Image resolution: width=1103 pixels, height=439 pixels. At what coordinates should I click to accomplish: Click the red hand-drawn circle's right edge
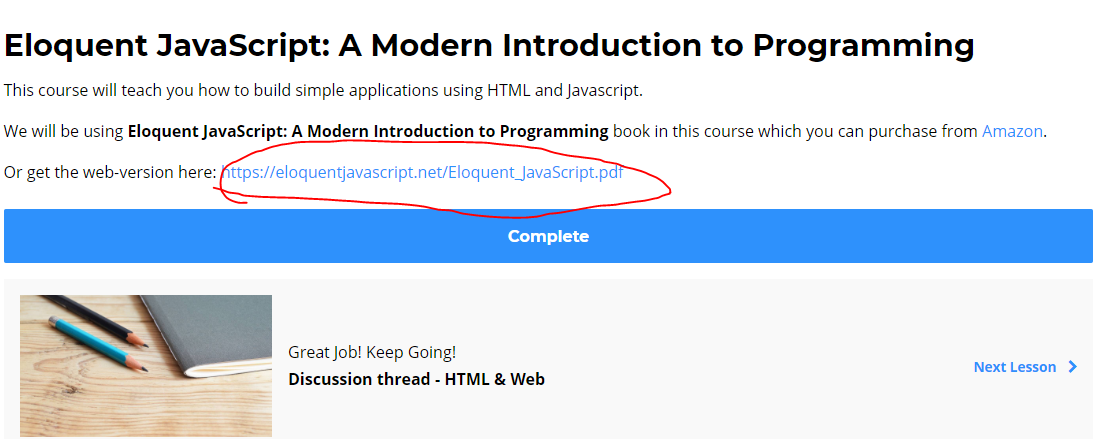click(x=668, y=189)
